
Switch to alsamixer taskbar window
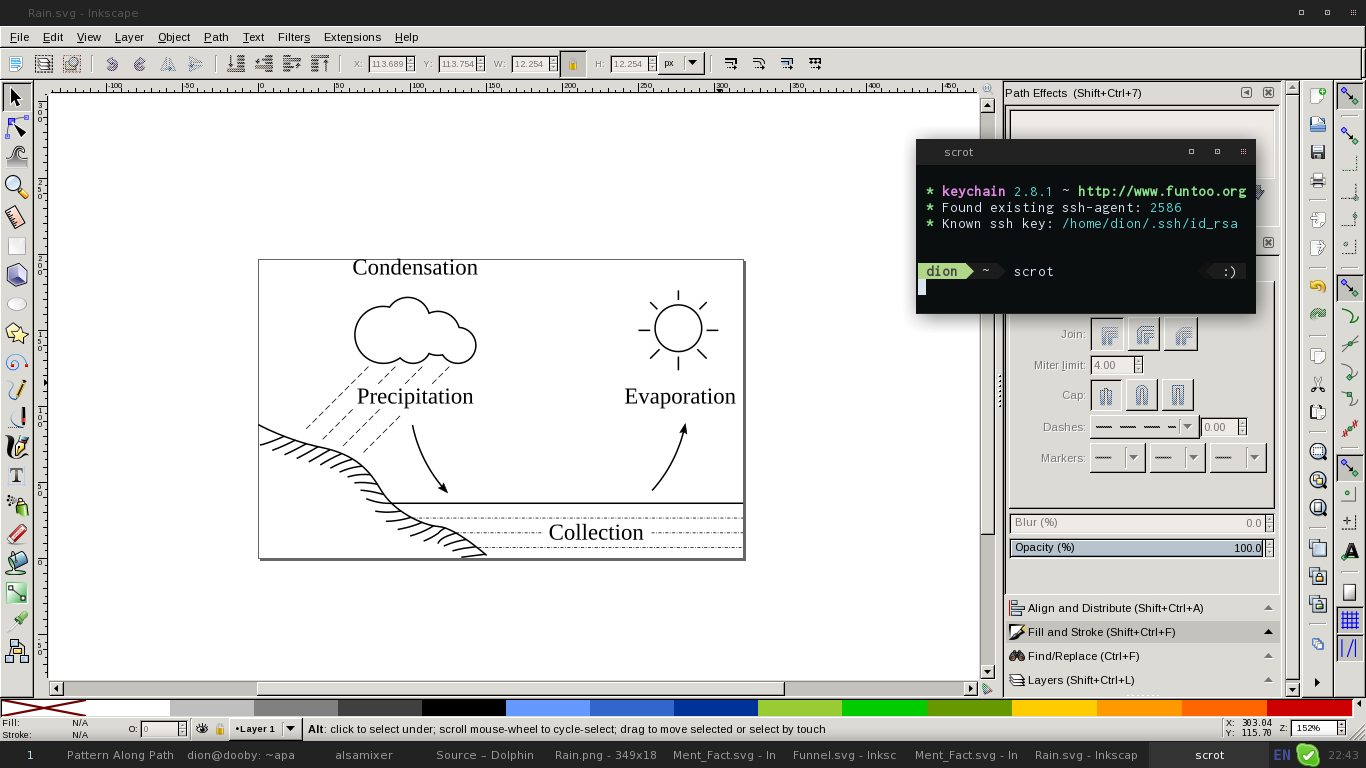364,755
